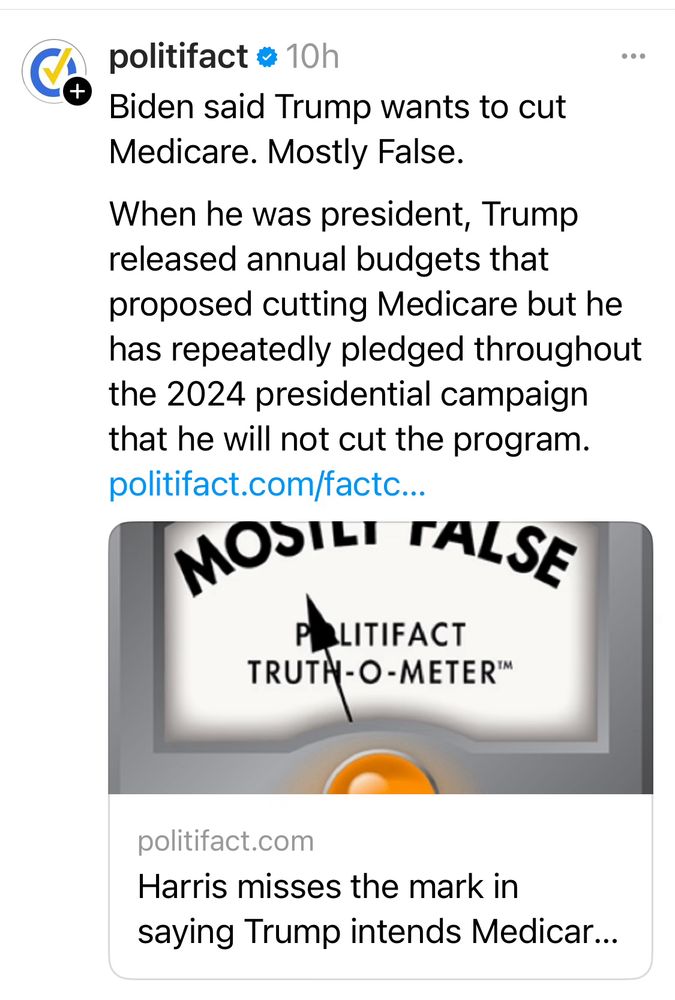Click the blue verified checkmark badge
Viewport: 675px width, 1000px height.
point(266,58)
